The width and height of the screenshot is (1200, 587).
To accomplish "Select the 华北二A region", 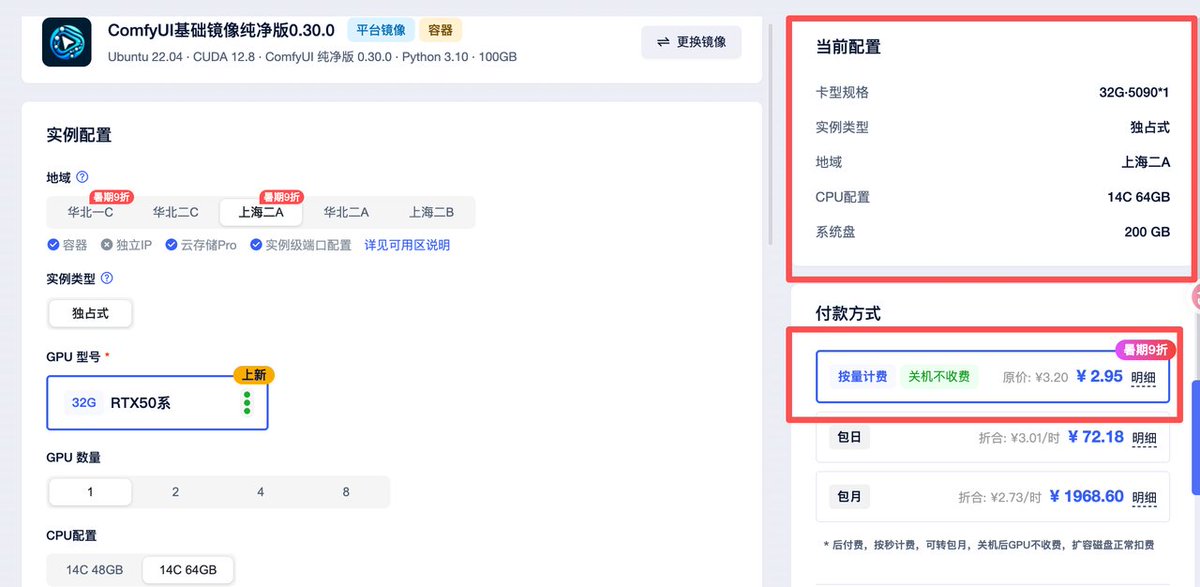I will click(x=346, y=212).
